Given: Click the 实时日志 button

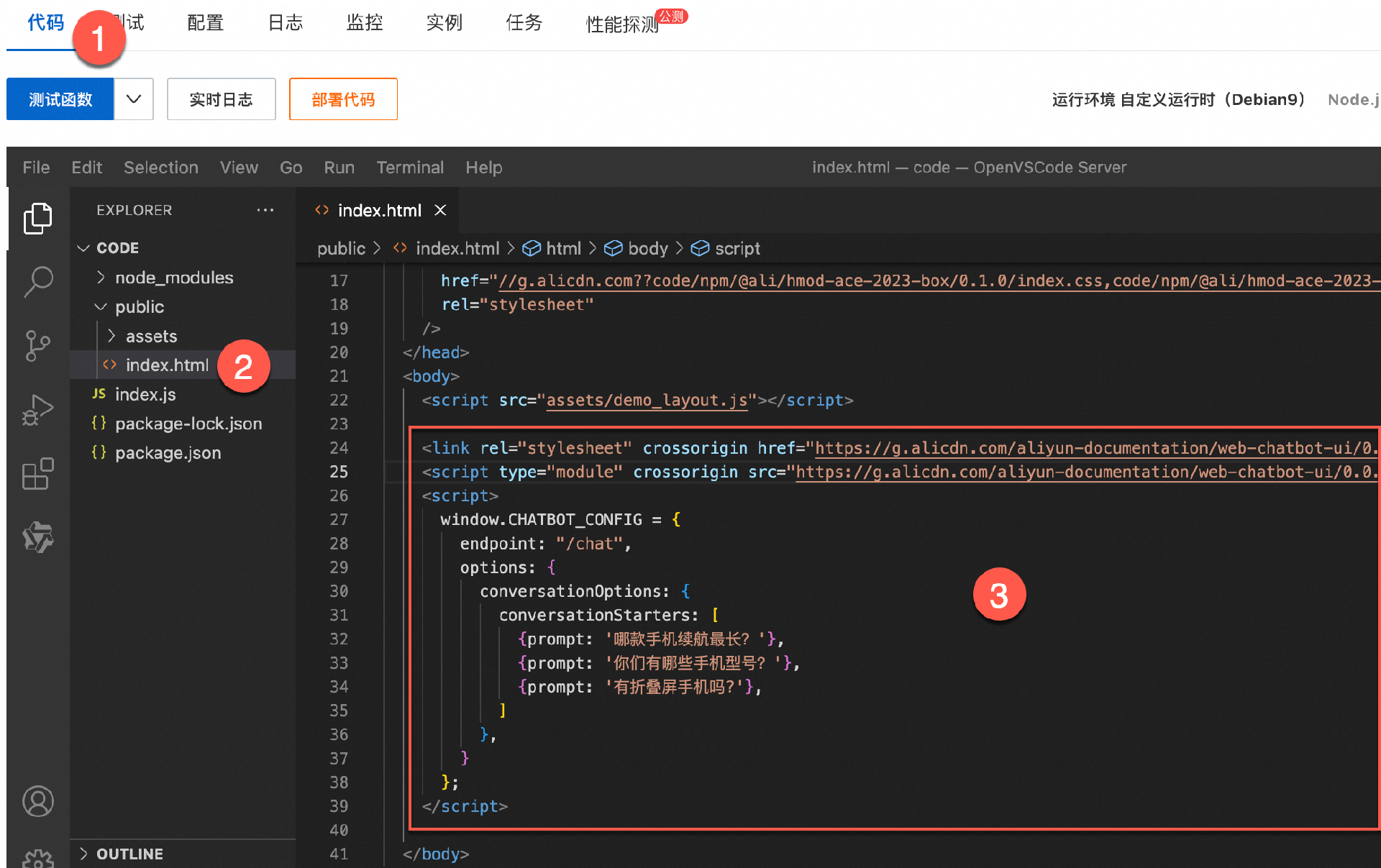Looking at the screenshot, I should pos(221,99).
